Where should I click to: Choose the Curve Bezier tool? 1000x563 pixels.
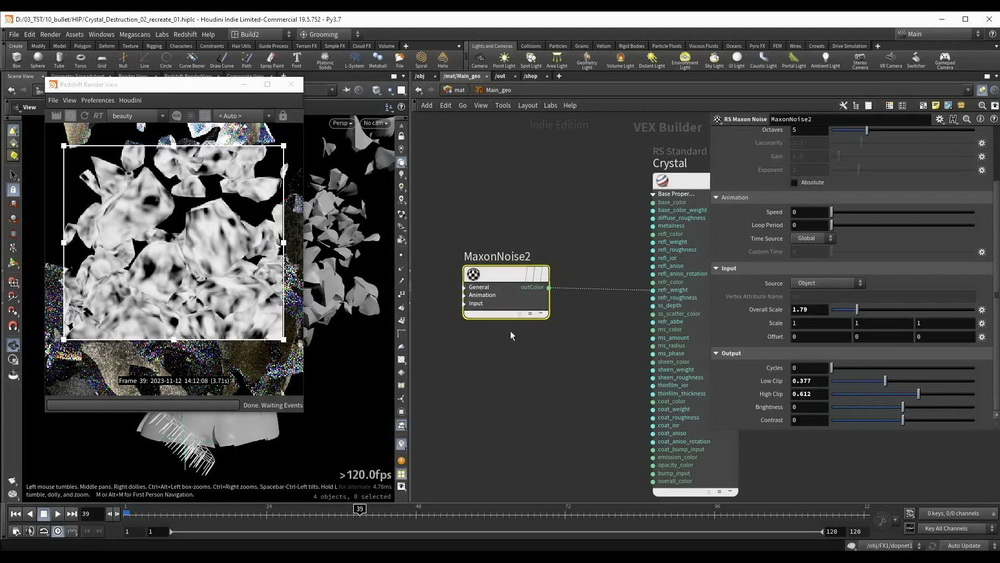pyautogui.click(x=192, y=60)
